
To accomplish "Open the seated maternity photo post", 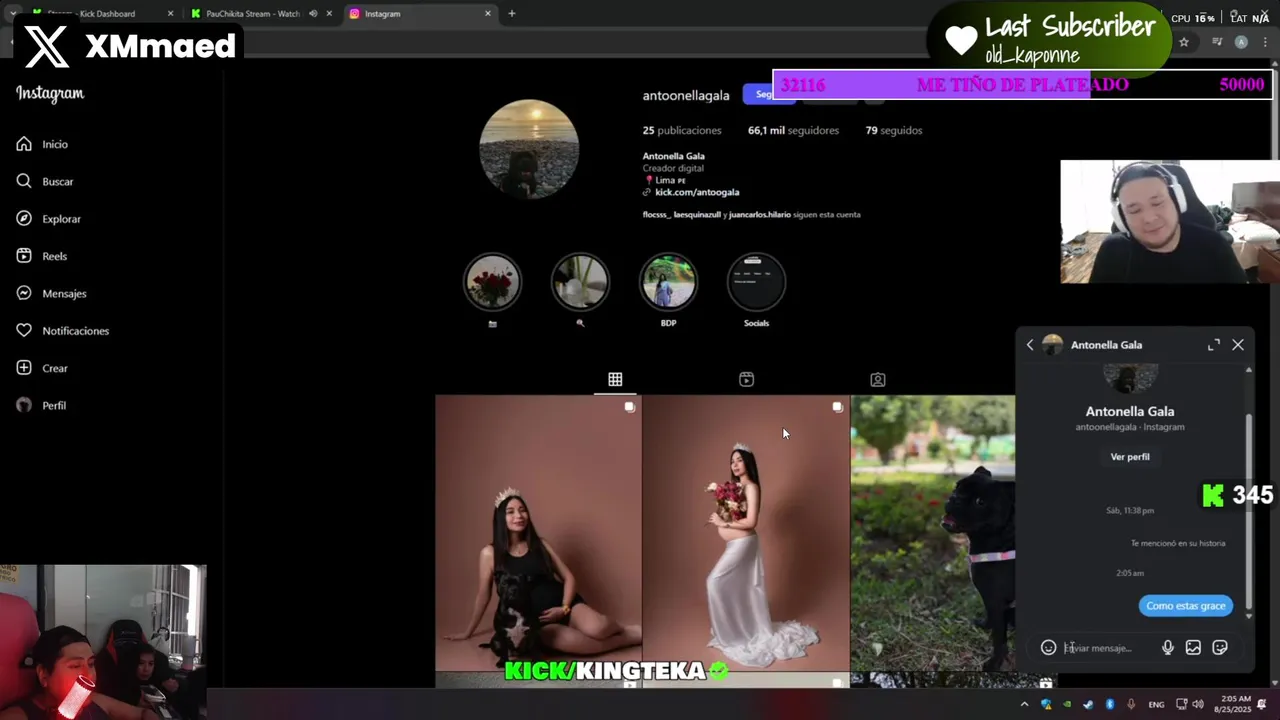I will click(538, 533).
